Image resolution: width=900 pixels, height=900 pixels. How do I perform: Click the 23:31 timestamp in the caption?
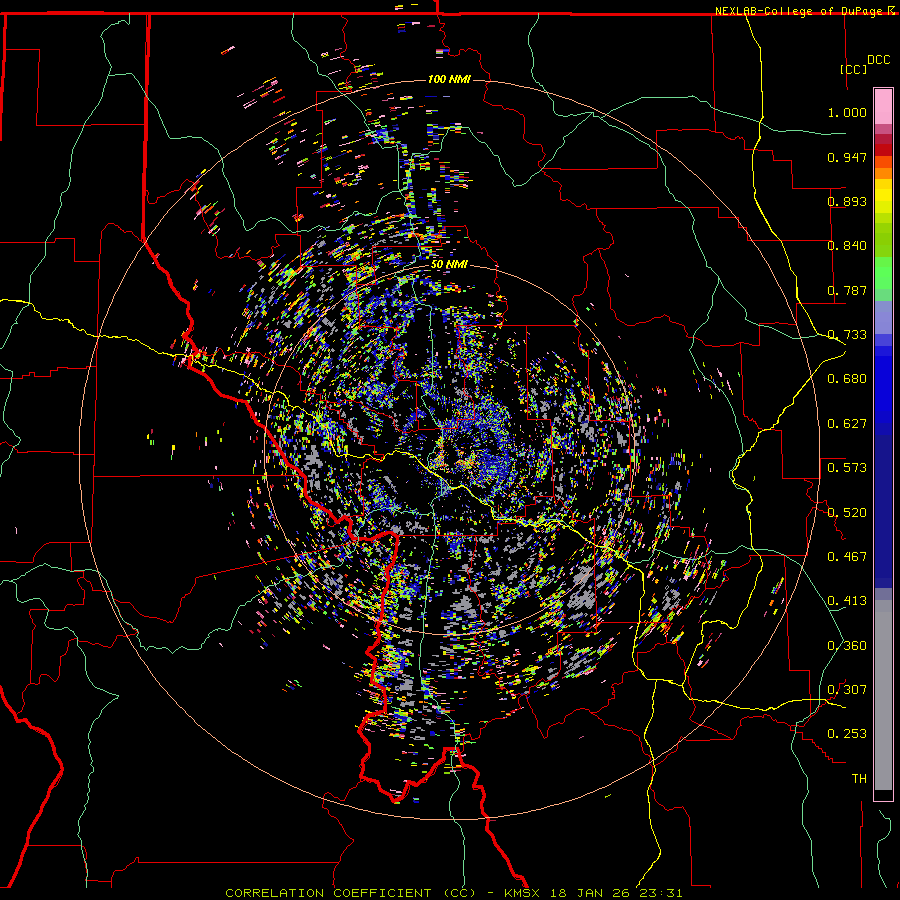pos(660,893)
